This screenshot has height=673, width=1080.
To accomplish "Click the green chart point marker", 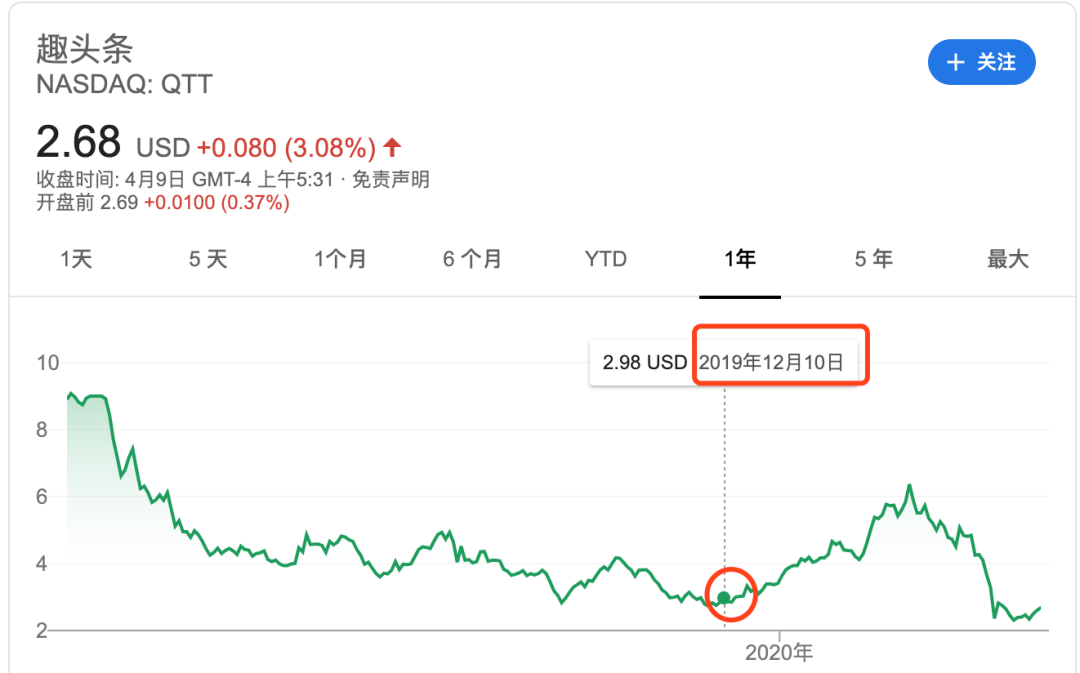I will (723, 598).
